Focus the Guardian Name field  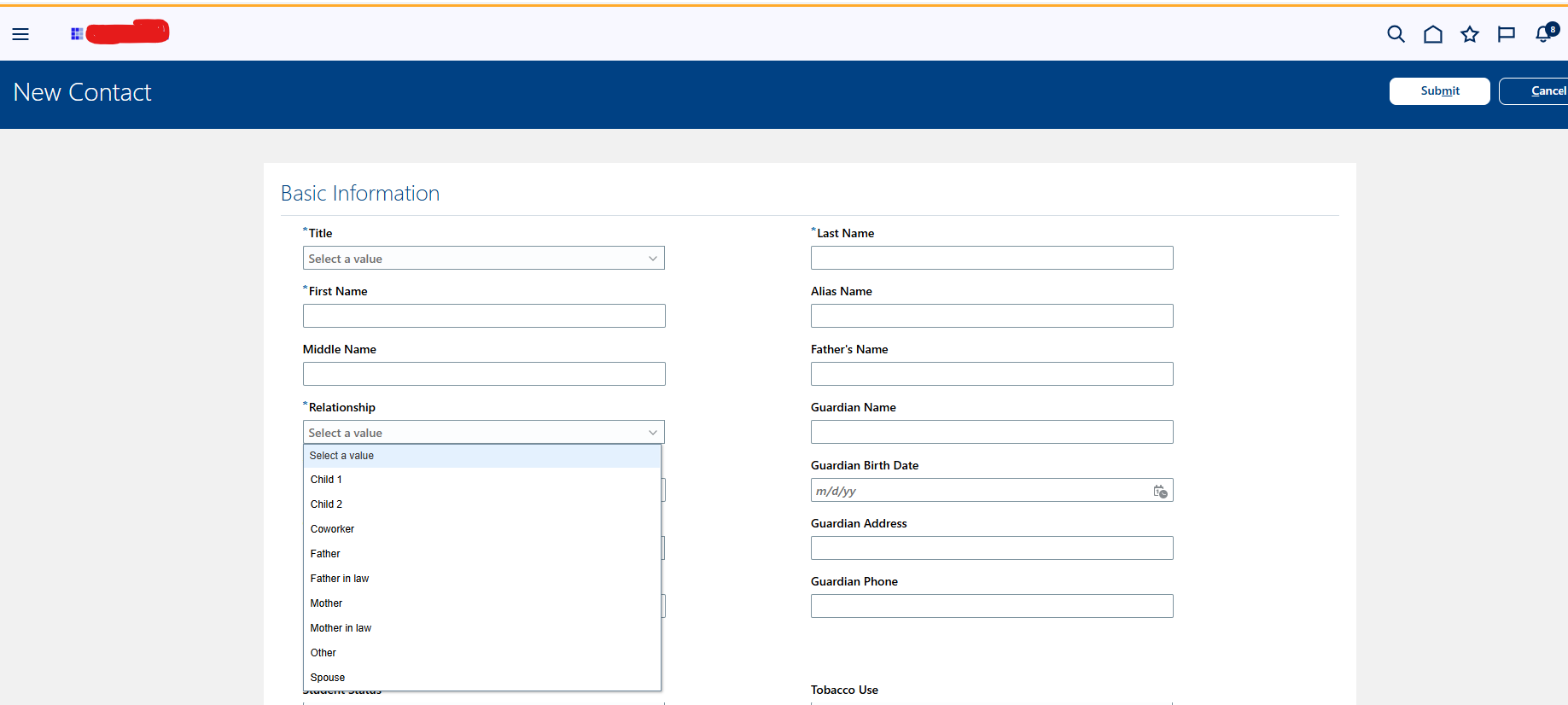[992, 432]
